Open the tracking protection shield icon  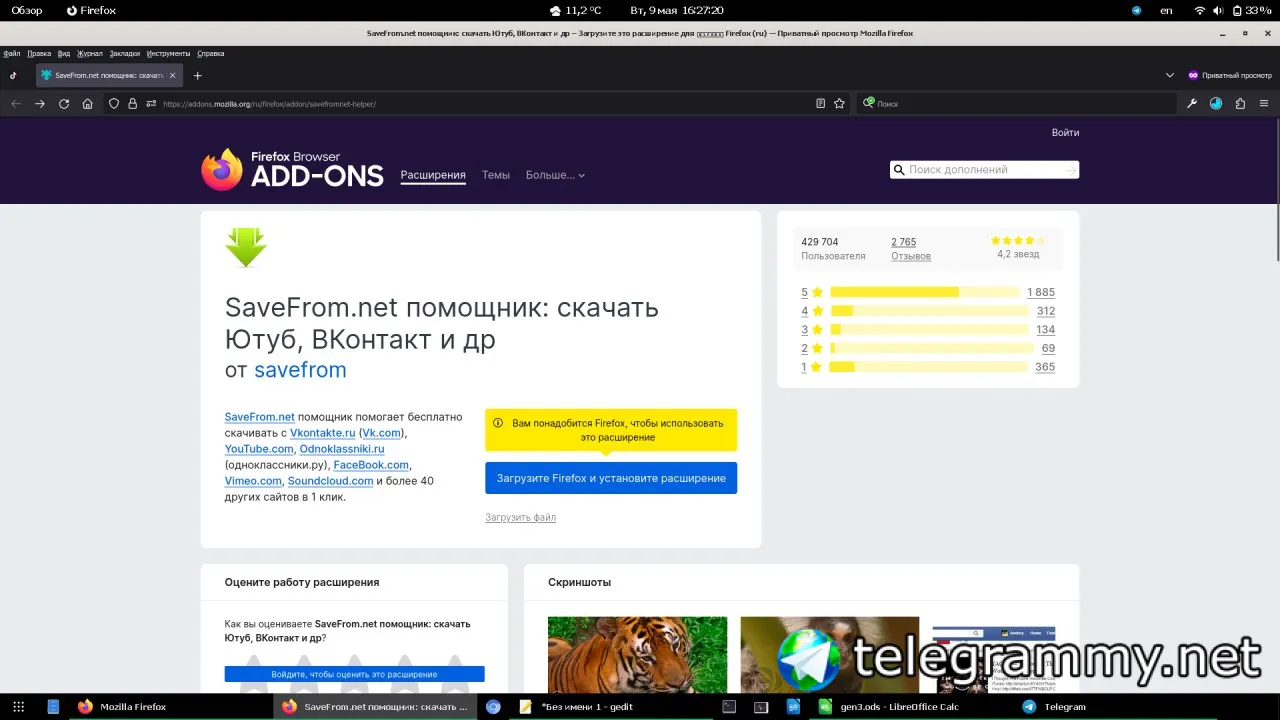coord(114,104)
